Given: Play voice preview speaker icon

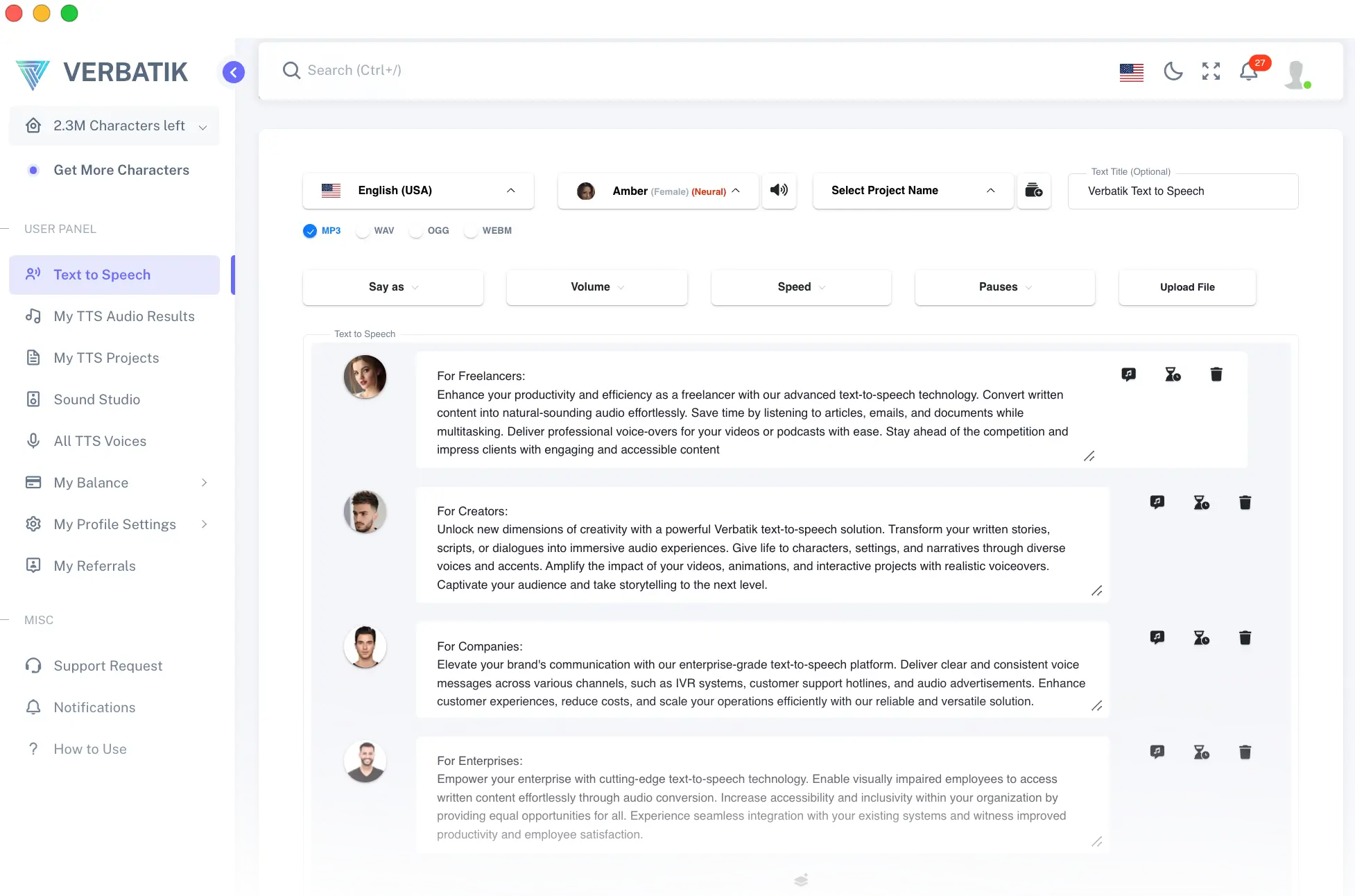Looking at the screenshot, I should 779,190.
